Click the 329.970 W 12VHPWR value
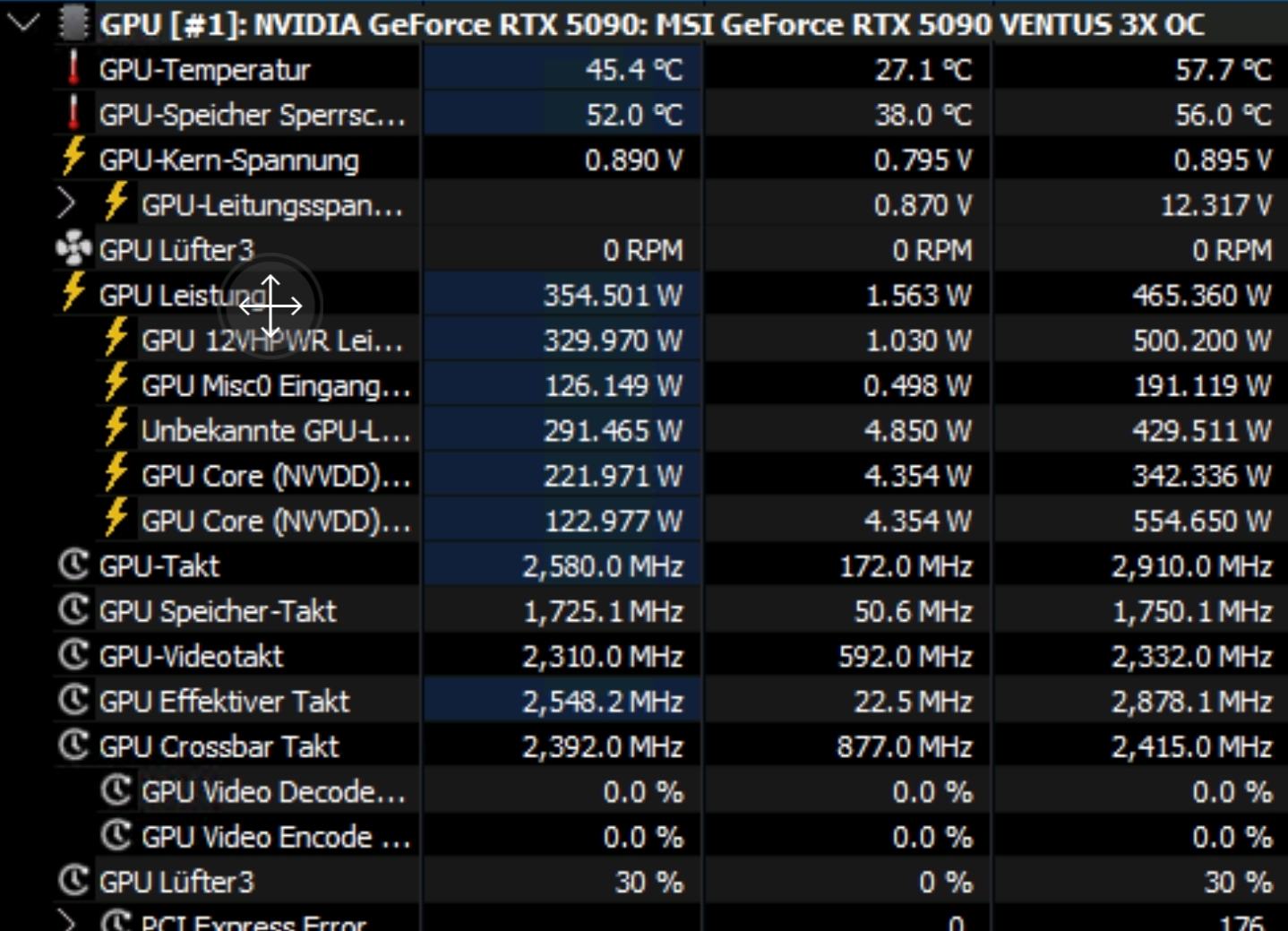Viewport: 1288px width, 931px height. point(613,341)
